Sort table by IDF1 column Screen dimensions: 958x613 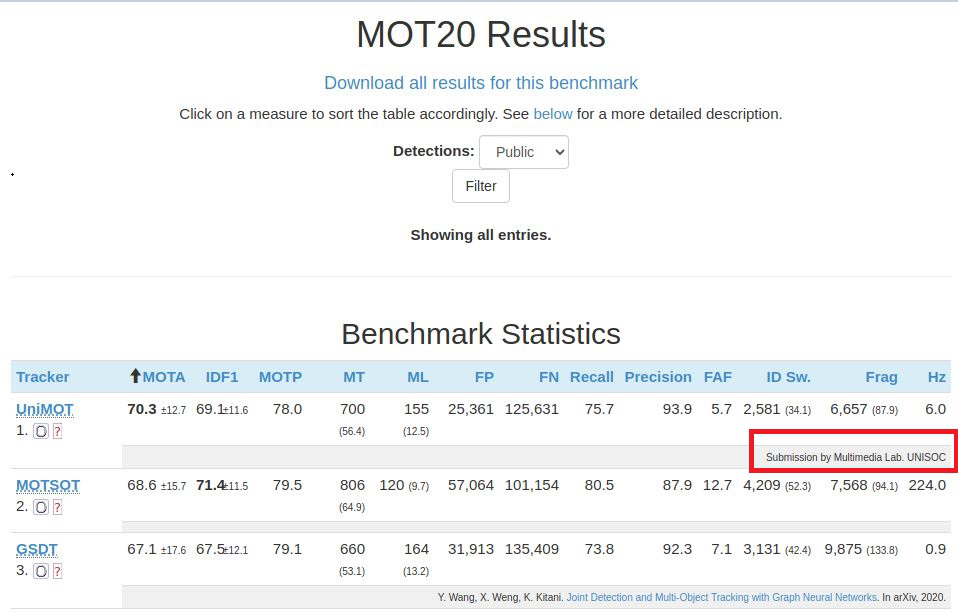222,377
